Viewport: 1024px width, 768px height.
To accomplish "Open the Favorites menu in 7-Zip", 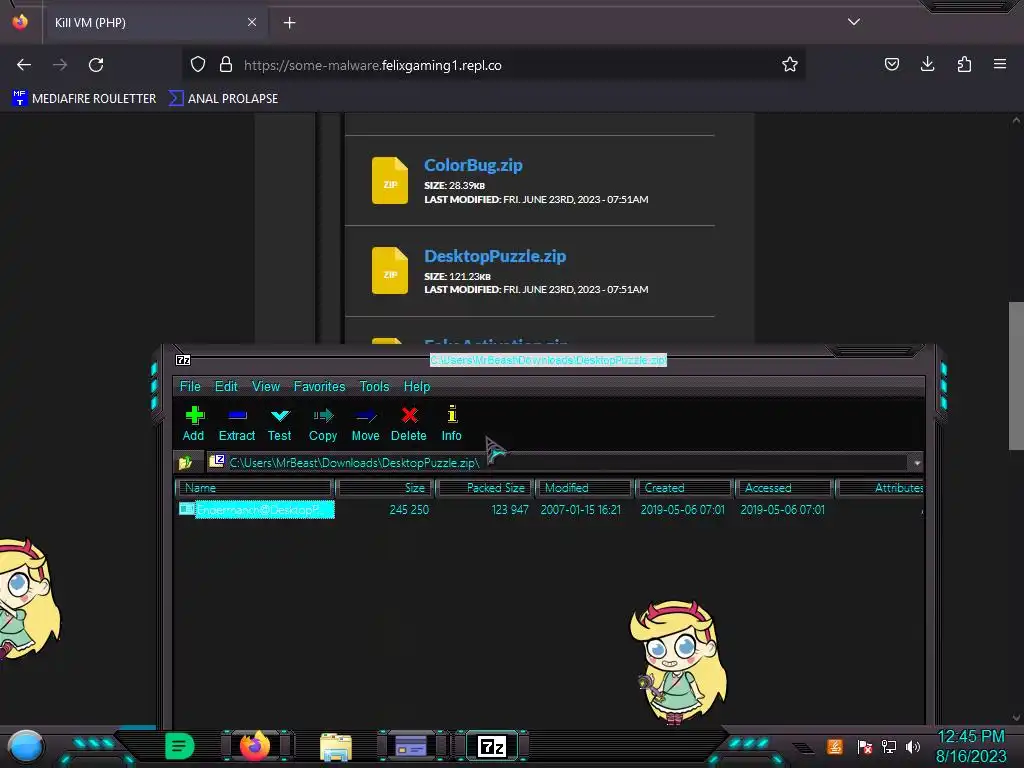I will pos(319,386).
